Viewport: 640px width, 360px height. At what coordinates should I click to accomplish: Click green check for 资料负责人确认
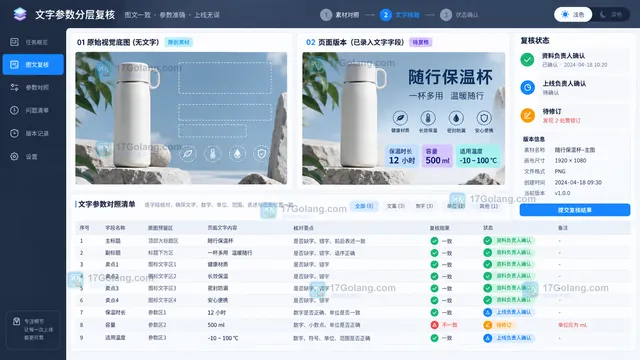527,60
